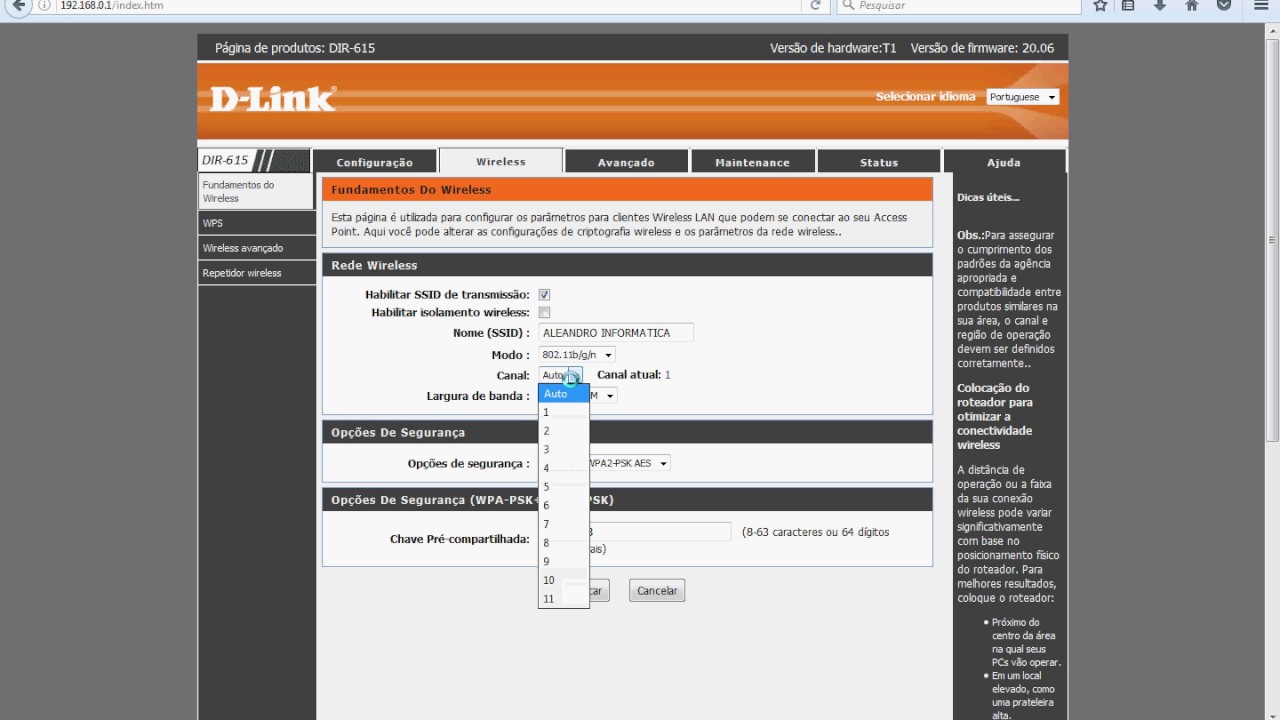Image resolution: width=1280 pixels, height=720 pixels.
Task: Switch to the Configuração tab
Action: [375, 162]
